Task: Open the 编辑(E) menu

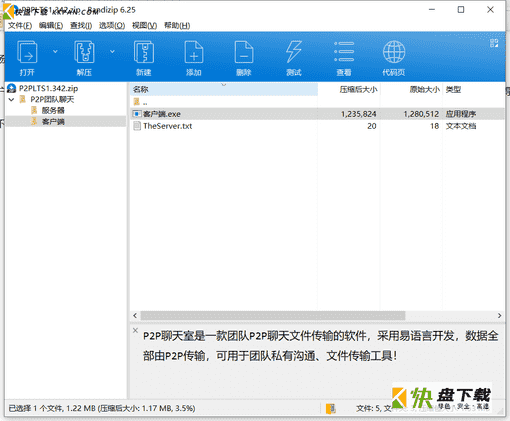Action: [x=51, y=26]
